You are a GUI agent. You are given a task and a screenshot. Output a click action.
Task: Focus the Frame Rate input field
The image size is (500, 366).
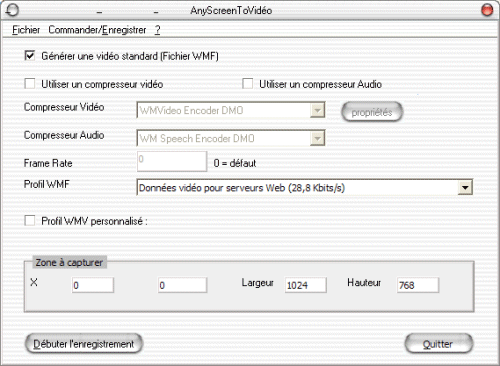coord(172,161)
